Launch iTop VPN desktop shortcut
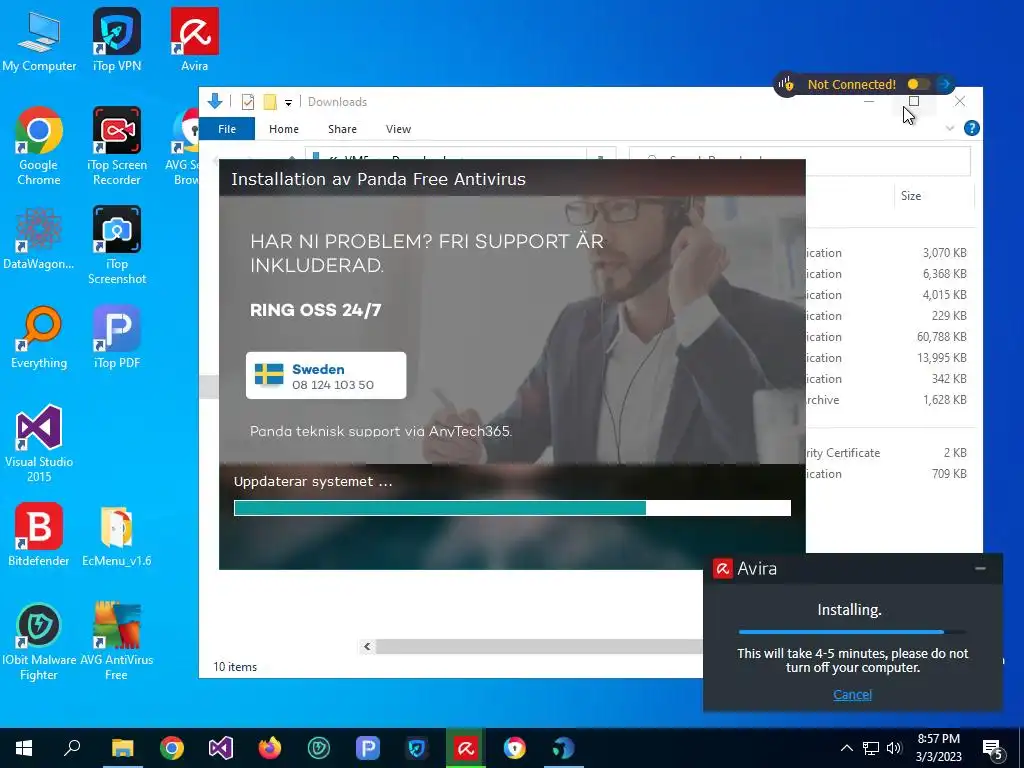Screen dimensions: 1024x768 pyautogui.click(x=117, y=40)
